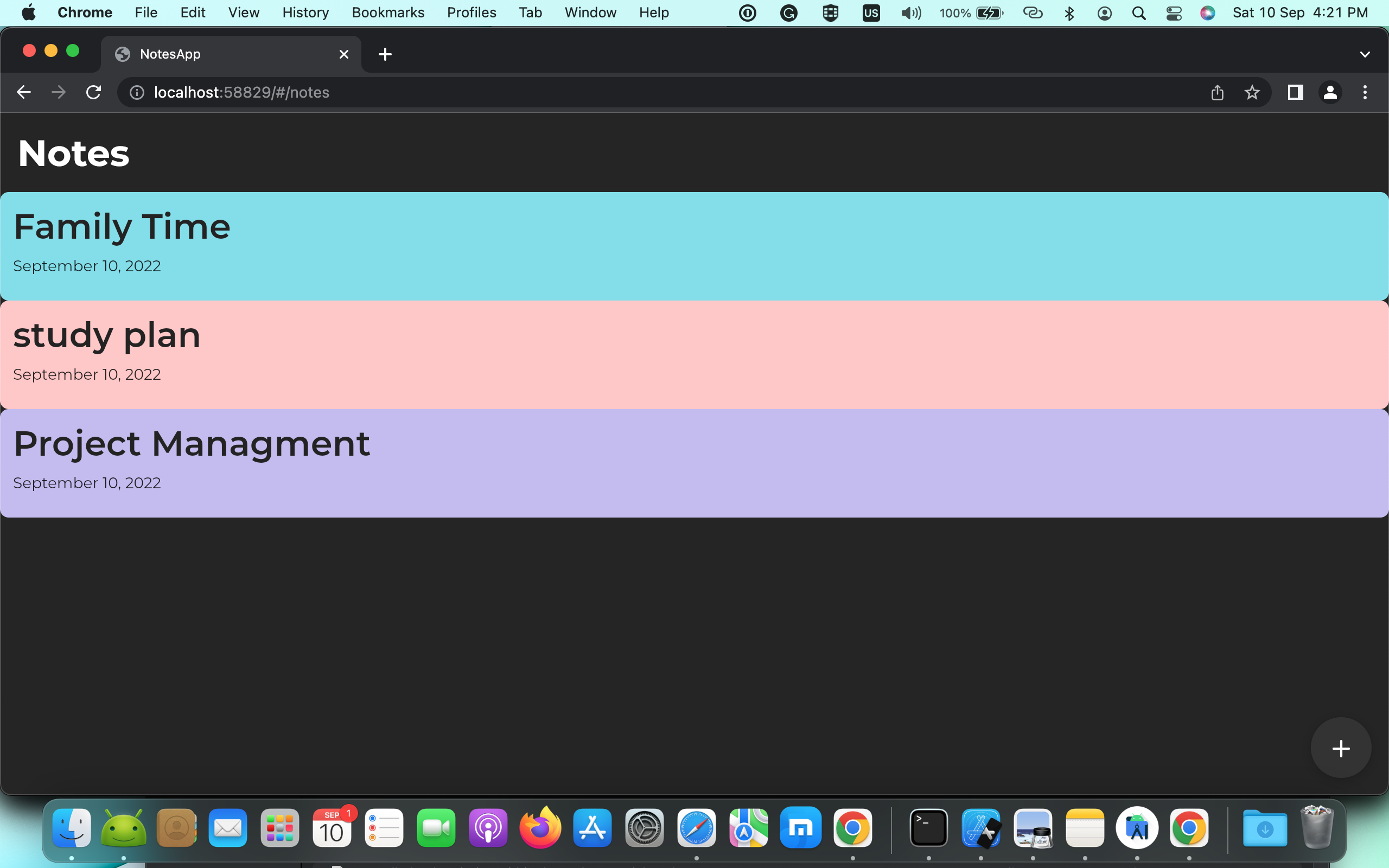This screenshot has width=1389, height=868.
Task: Select the purple Project Managment card
Action: (694, 463)
